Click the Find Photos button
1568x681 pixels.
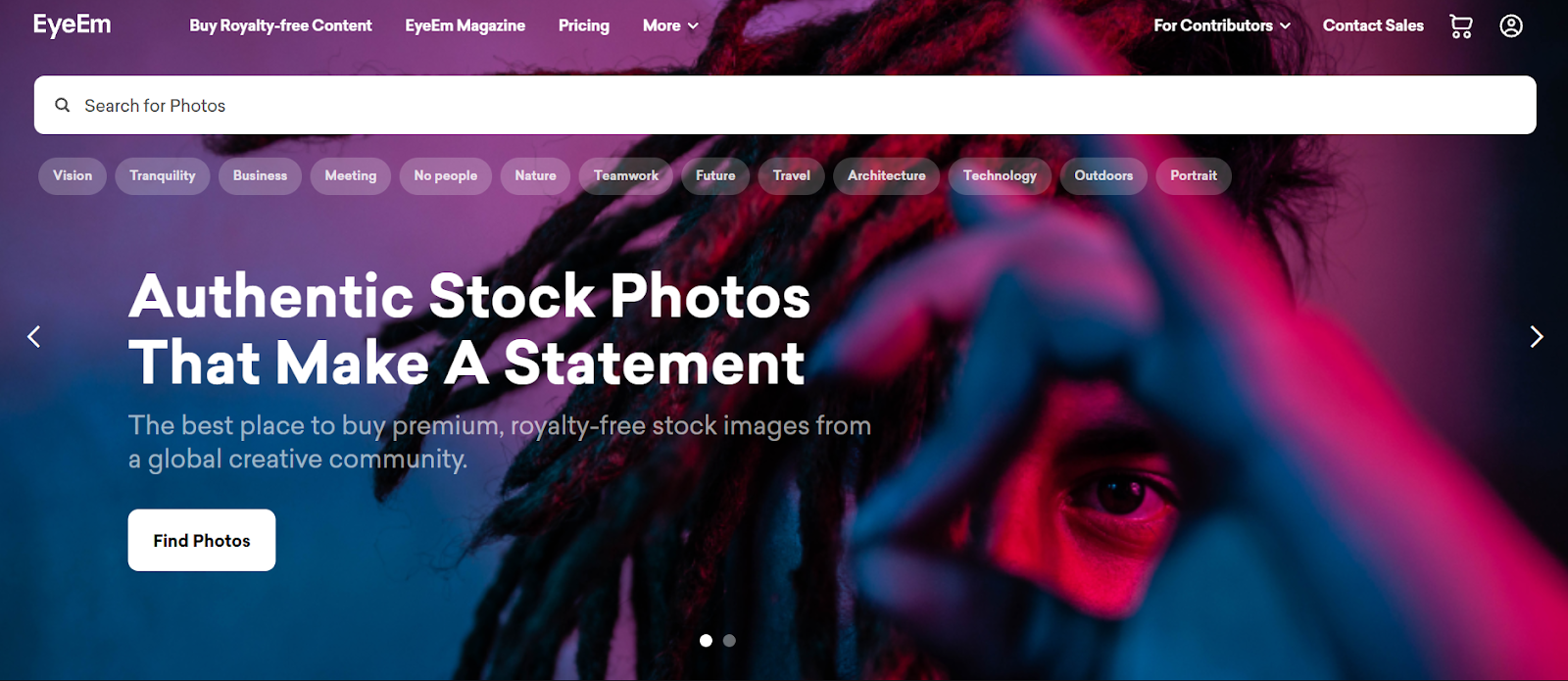pyautogui.click(x=202, y=540)
